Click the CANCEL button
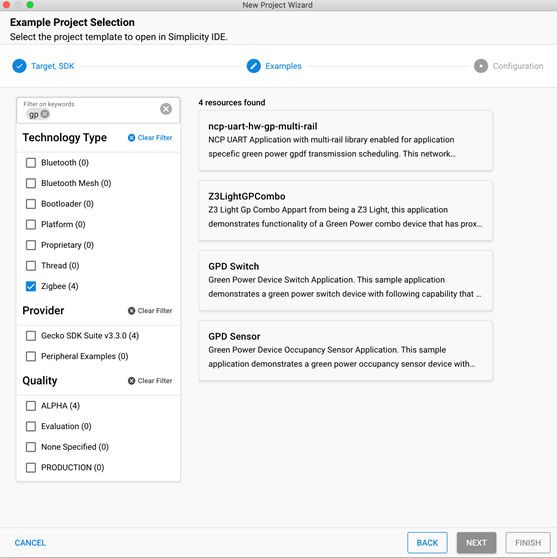Screen dimensions: 557x558 (x=30, y=543)
